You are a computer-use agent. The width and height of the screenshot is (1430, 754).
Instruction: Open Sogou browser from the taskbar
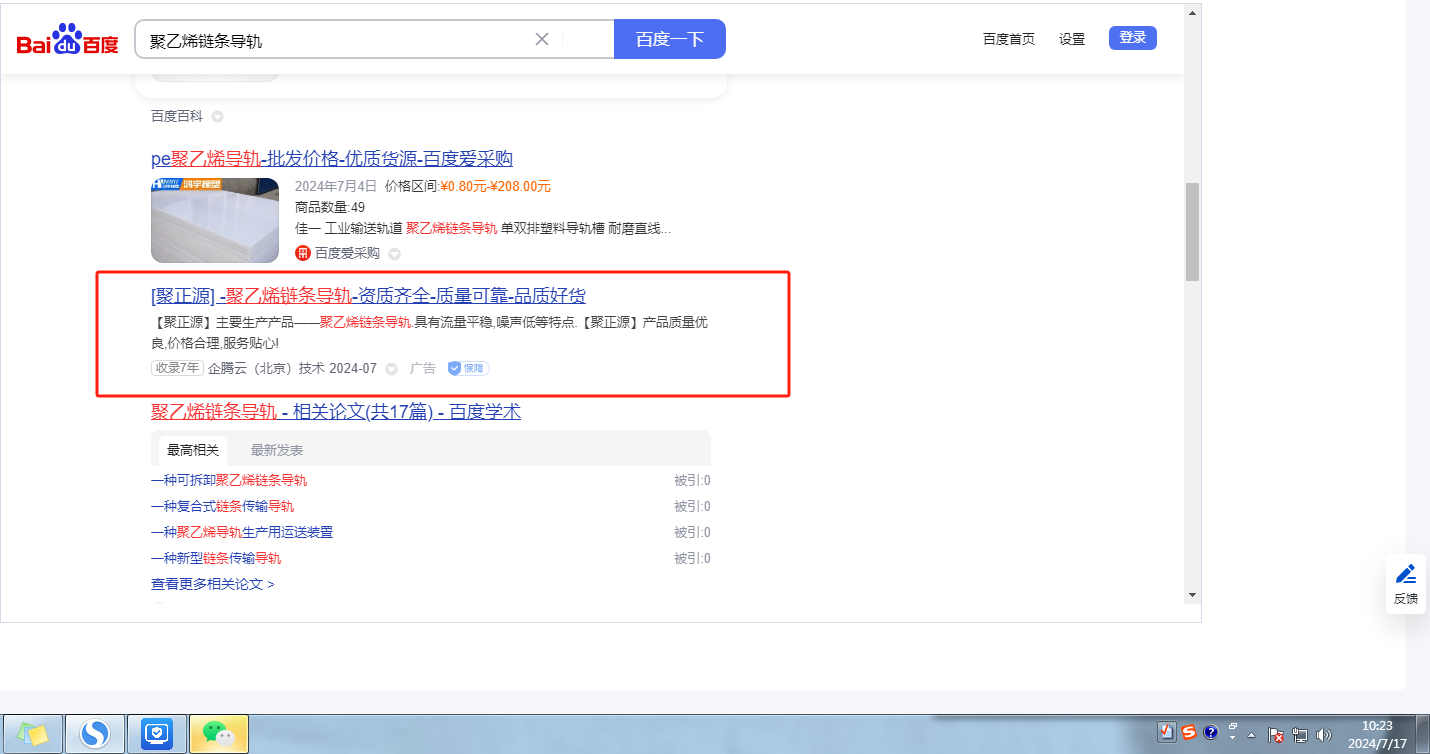pyautogui.click(x=95, y=734)
